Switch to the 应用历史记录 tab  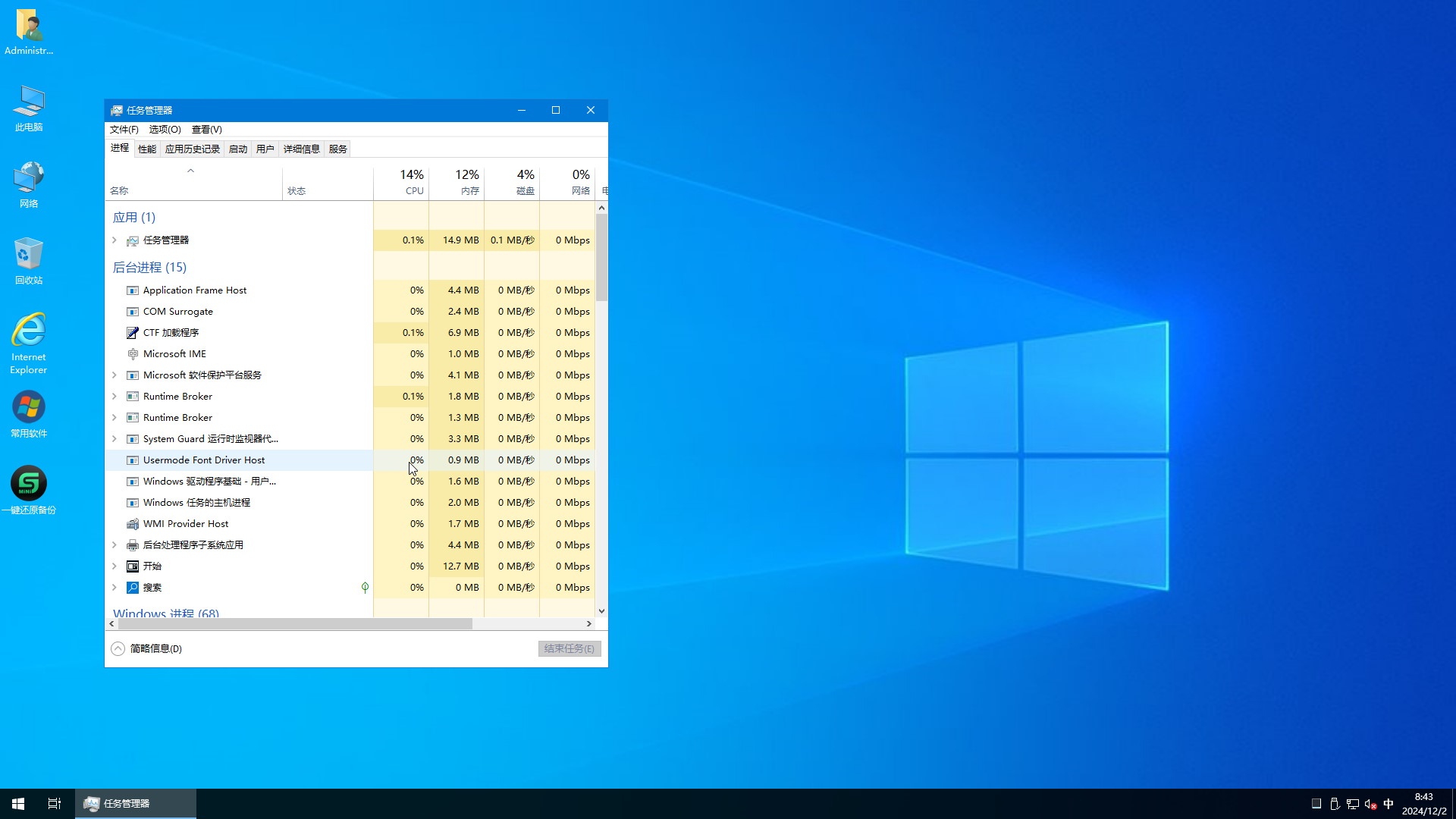coord(193,149)
